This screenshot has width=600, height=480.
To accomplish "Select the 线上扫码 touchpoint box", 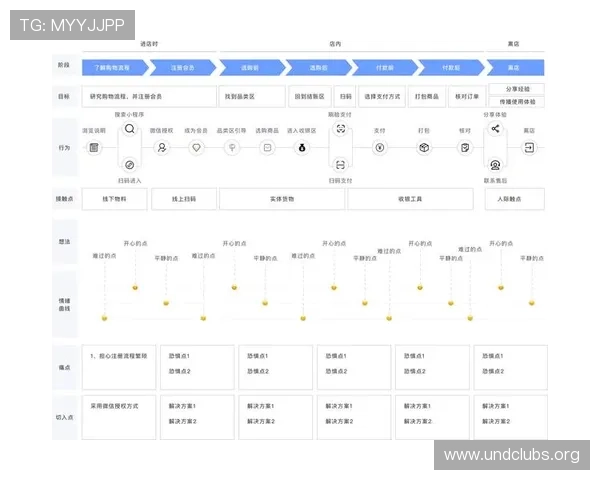I will click(184, 199).
